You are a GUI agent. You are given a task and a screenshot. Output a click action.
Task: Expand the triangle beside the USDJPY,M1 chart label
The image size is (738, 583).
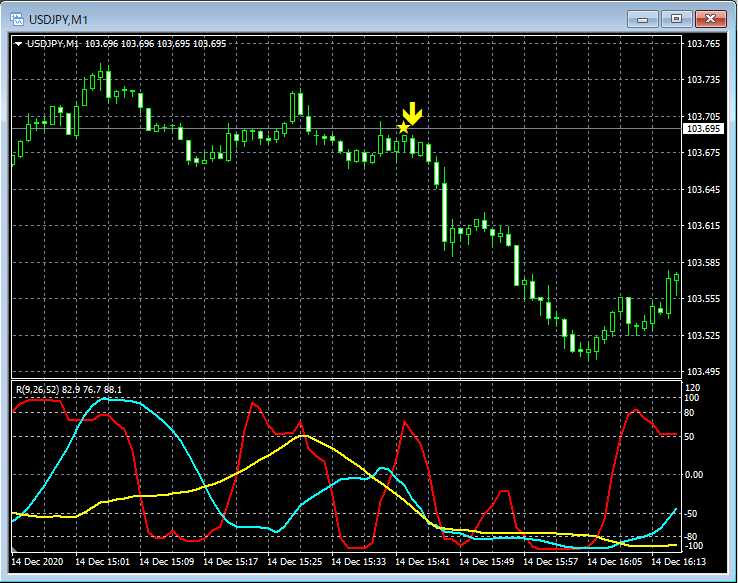tap(18, 44)
